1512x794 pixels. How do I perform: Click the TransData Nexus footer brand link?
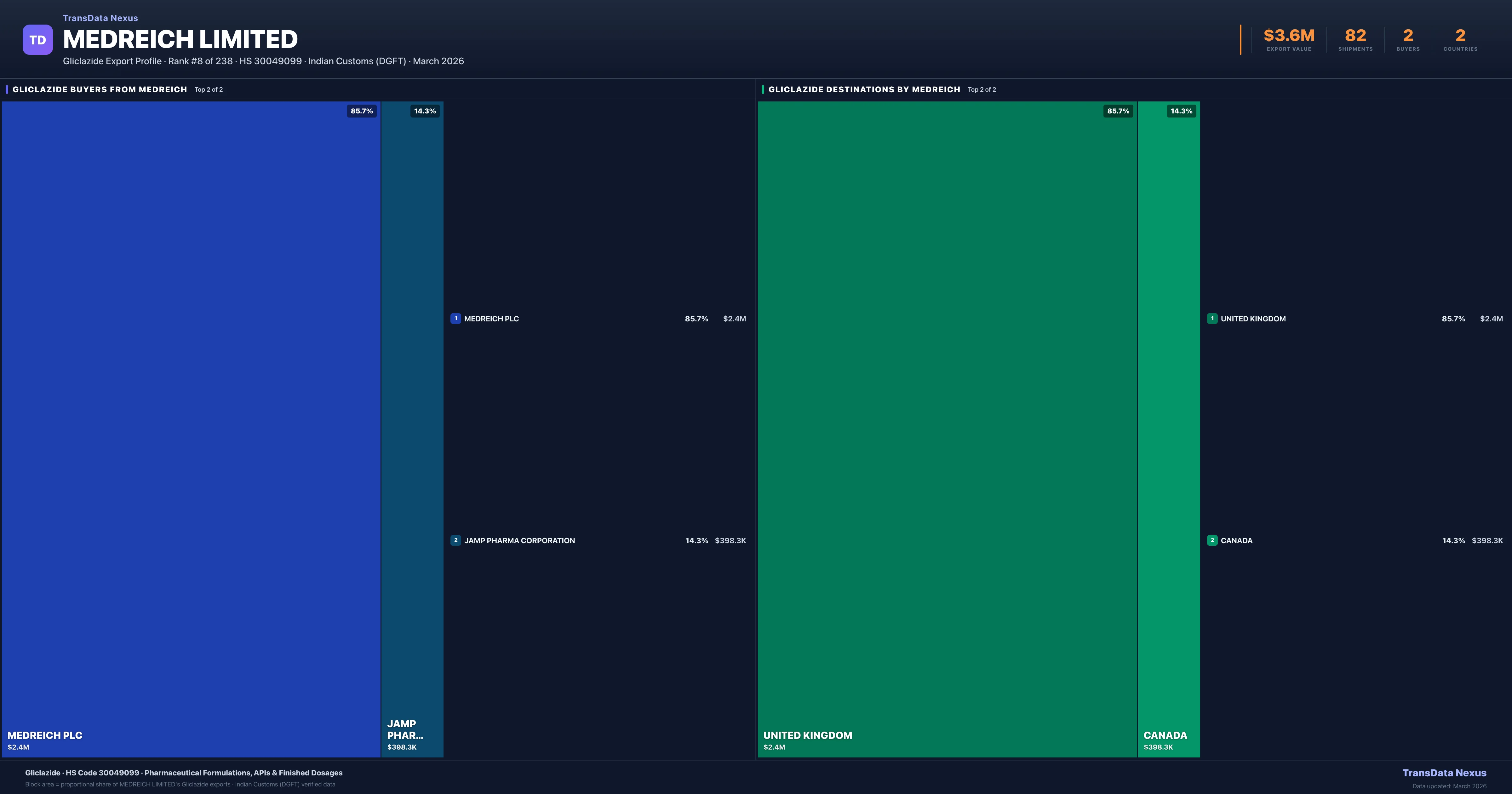(x=1444, y=773)
